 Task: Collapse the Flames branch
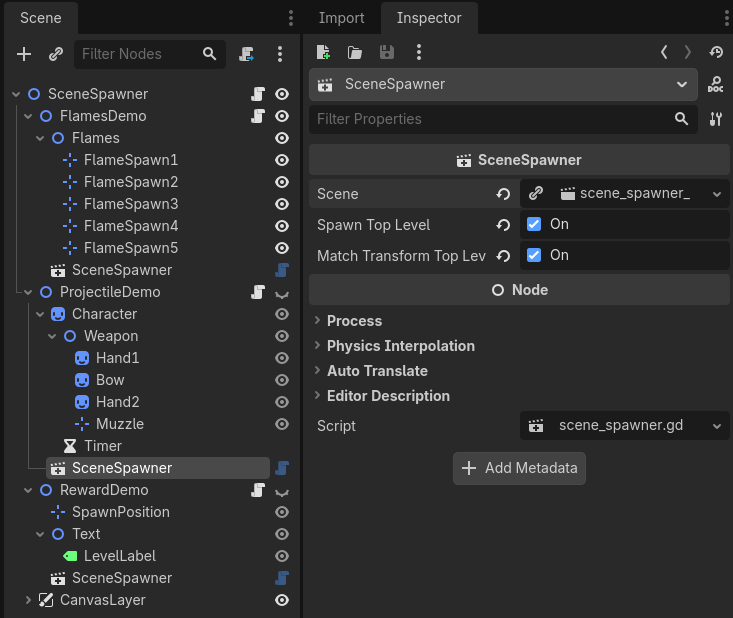(40, 138)
